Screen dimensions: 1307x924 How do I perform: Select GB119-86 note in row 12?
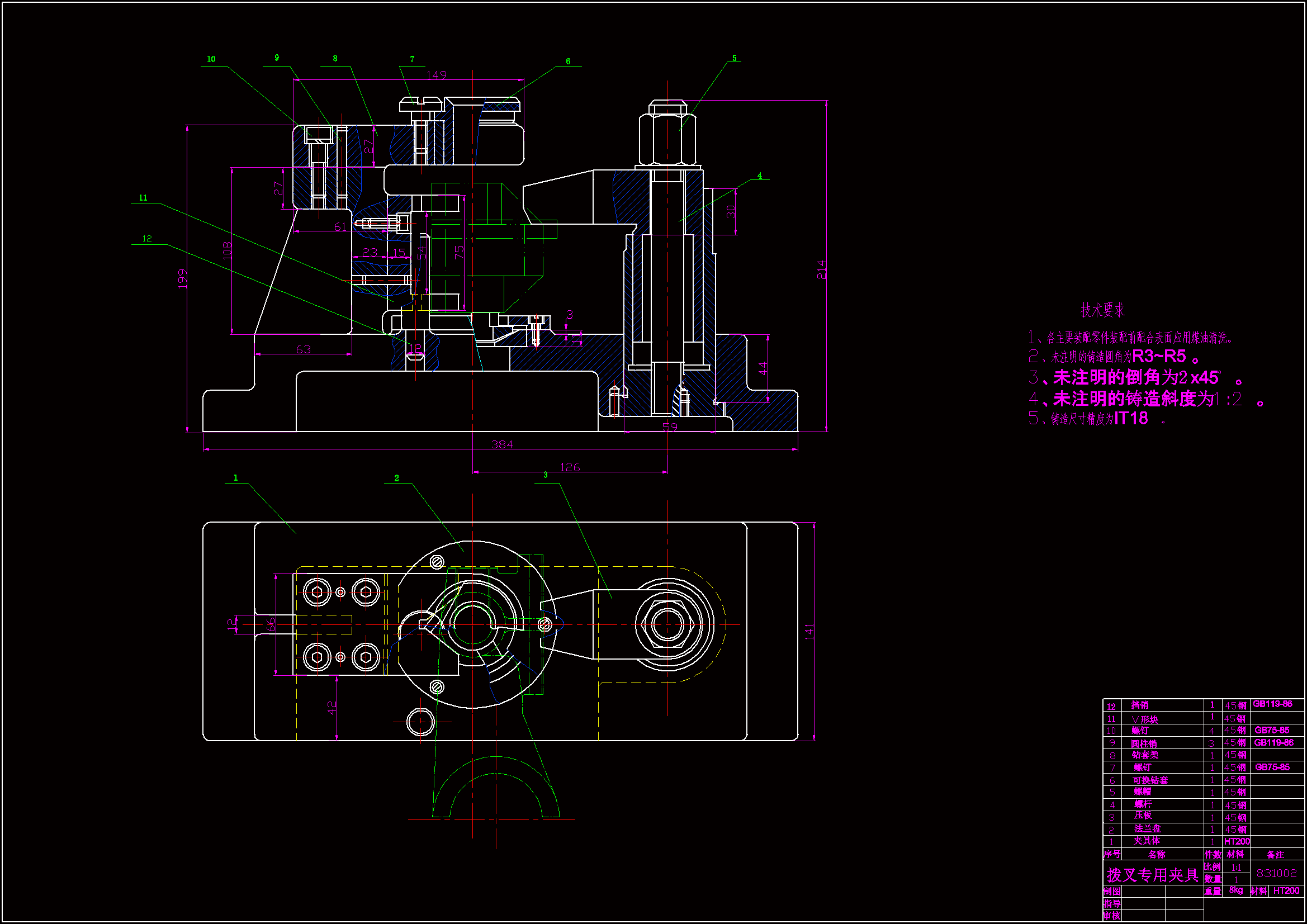tap(1272, 704)
